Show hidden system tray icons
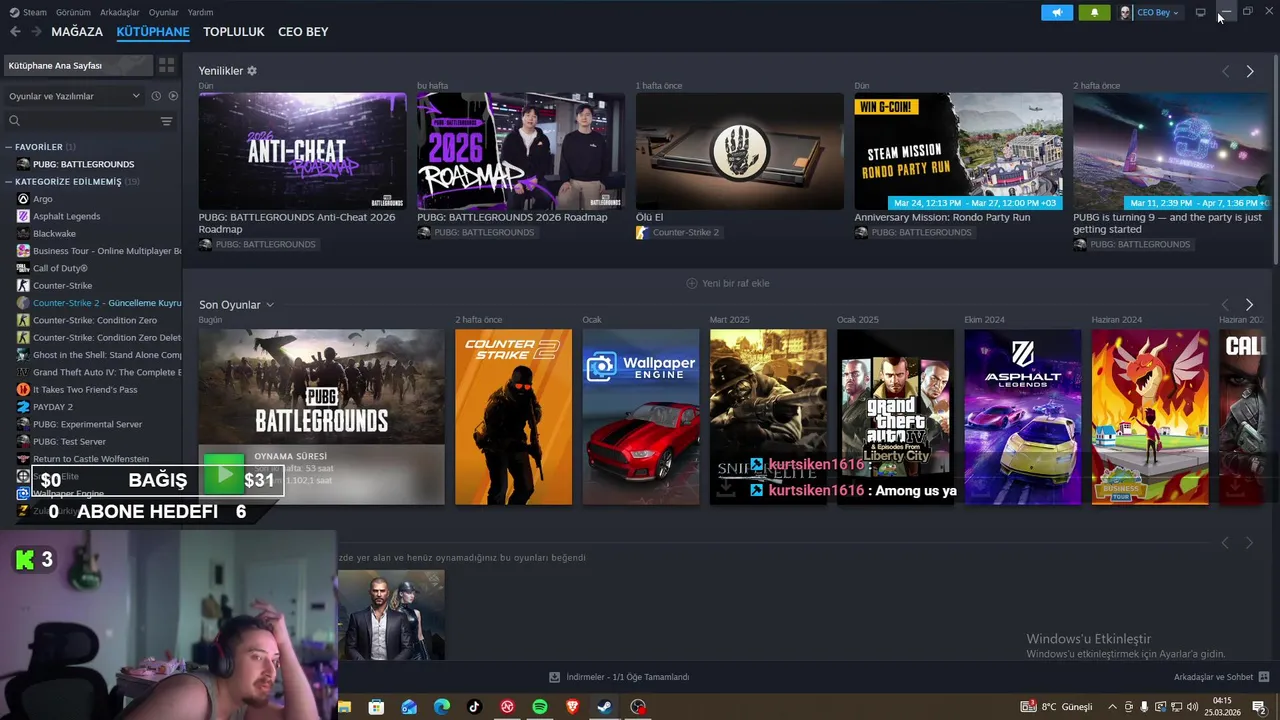 [1112, 707]
